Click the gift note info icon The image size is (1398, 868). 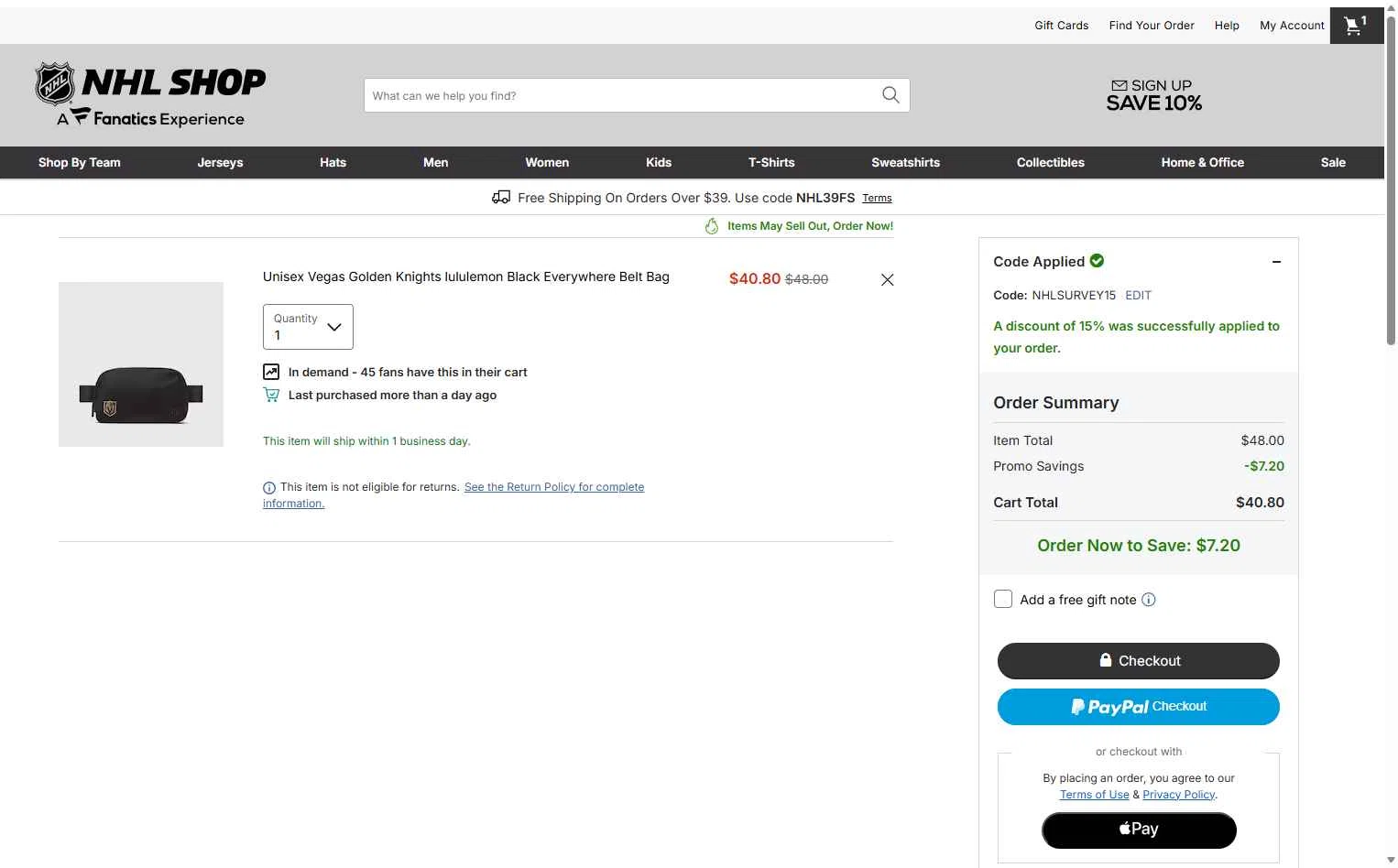[1149, 600]
